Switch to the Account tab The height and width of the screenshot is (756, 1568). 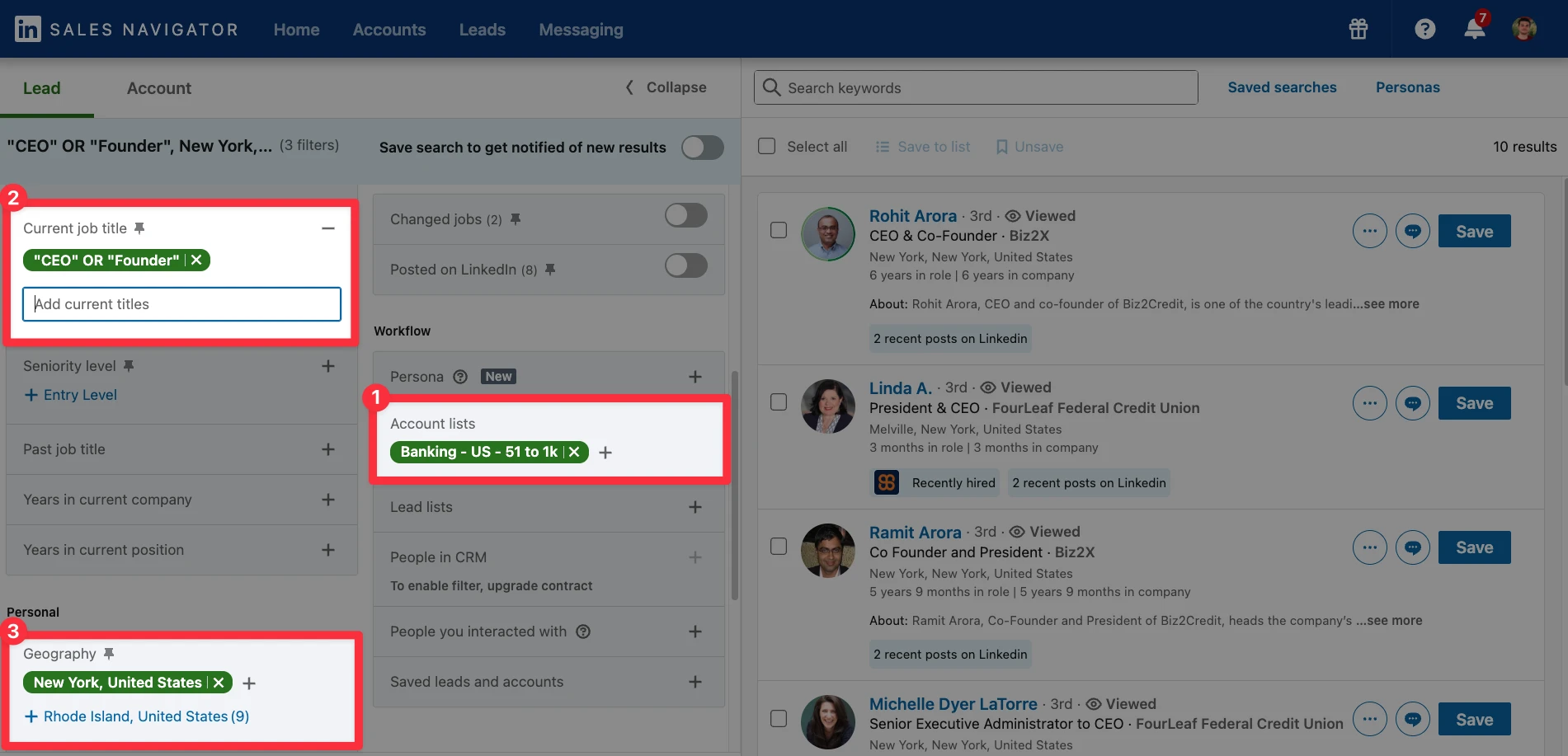point(159,88)
